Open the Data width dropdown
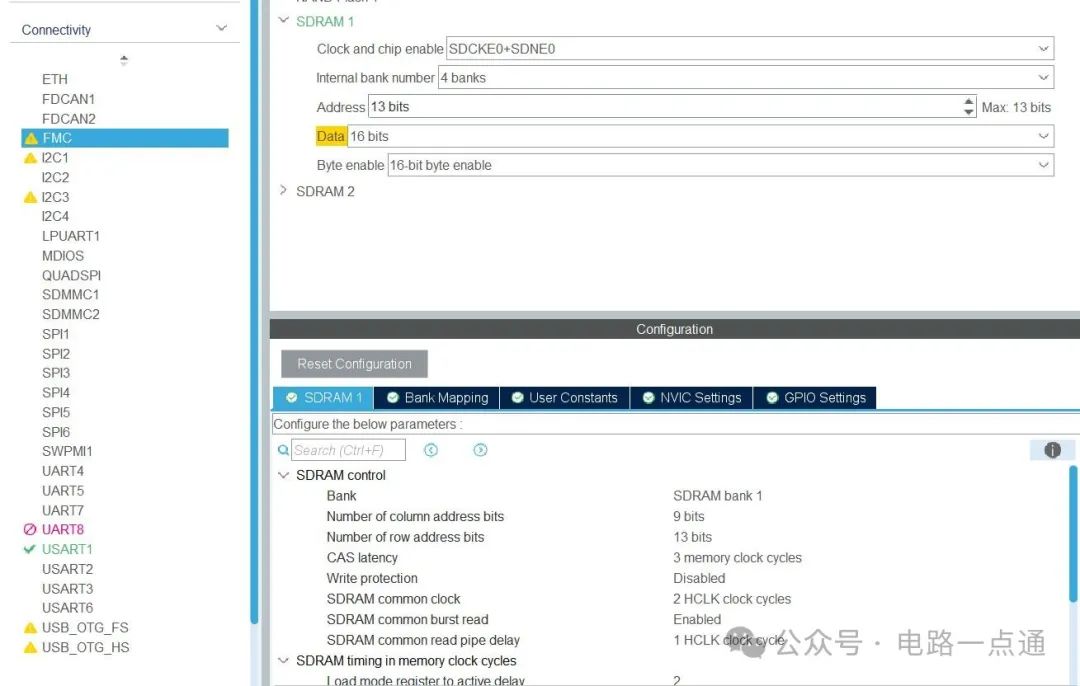Viewport: 1080px width, 686px height. click(x=1043, y=136)
